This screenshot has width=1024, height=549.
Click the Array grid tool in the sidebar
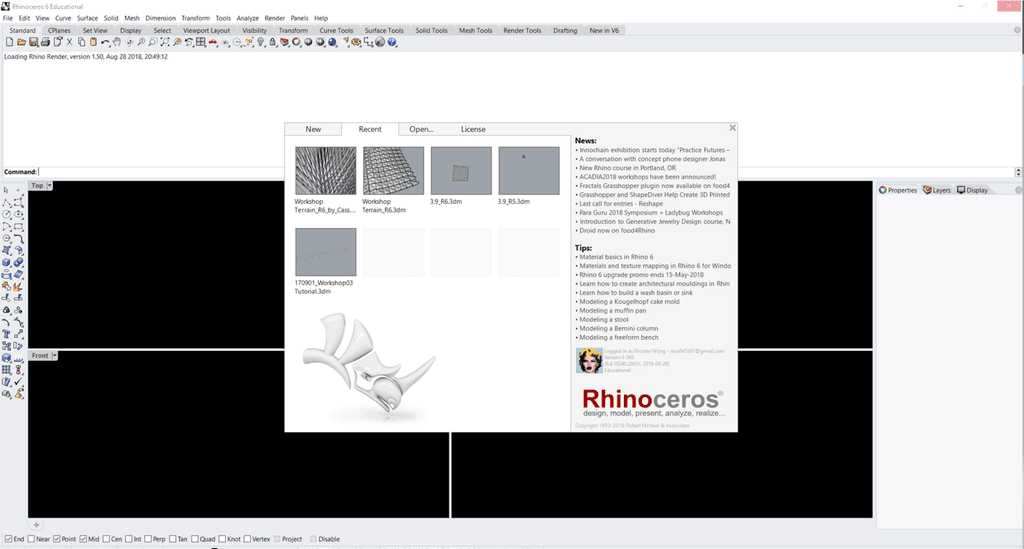point(7,369)
